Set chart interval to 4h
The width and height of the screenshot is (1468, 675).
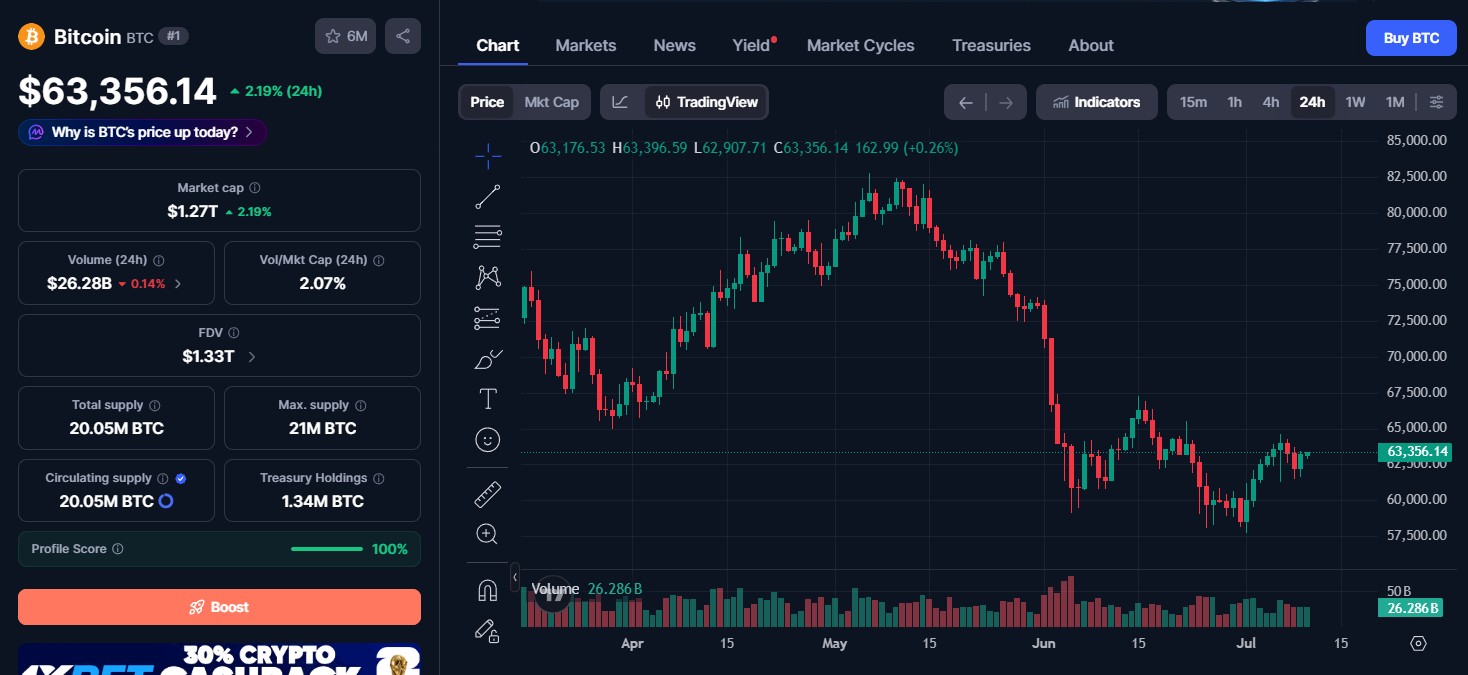tap(1271, 102)
